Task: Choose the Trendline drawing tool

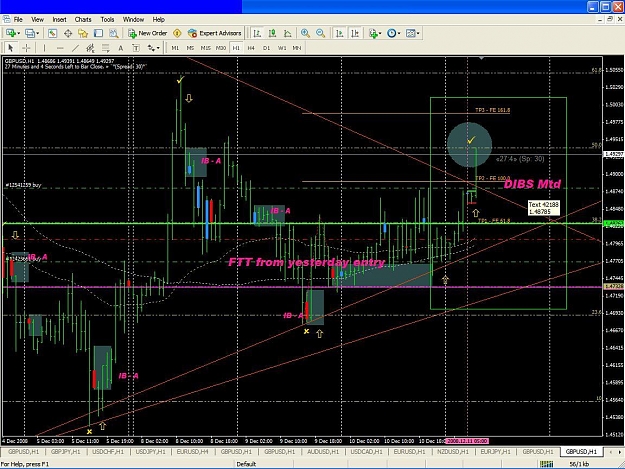Action: pos(75,48)
